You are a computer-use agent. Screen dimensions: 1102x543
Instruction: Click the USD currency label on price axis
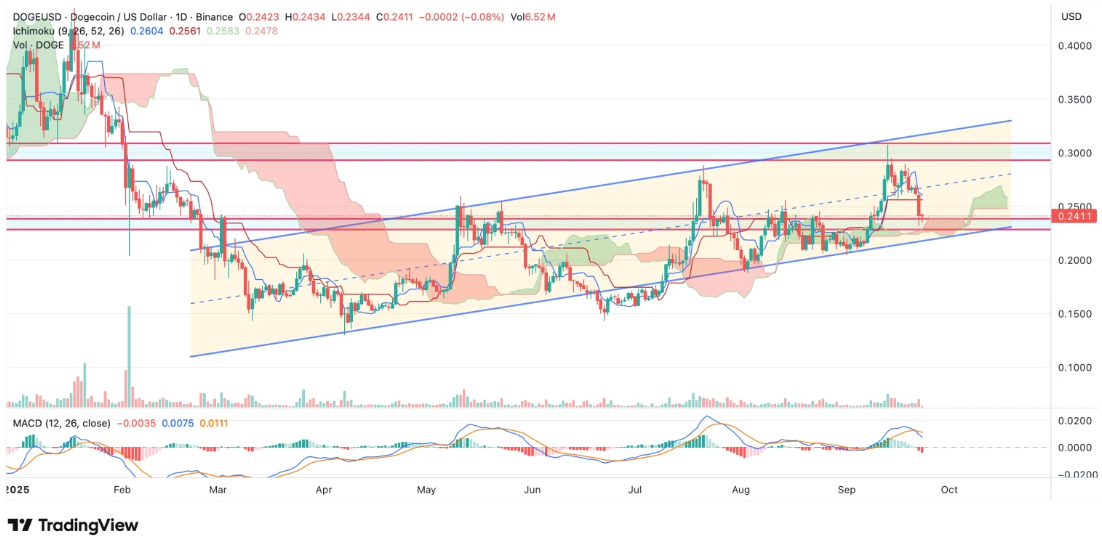coord(1071,17)
